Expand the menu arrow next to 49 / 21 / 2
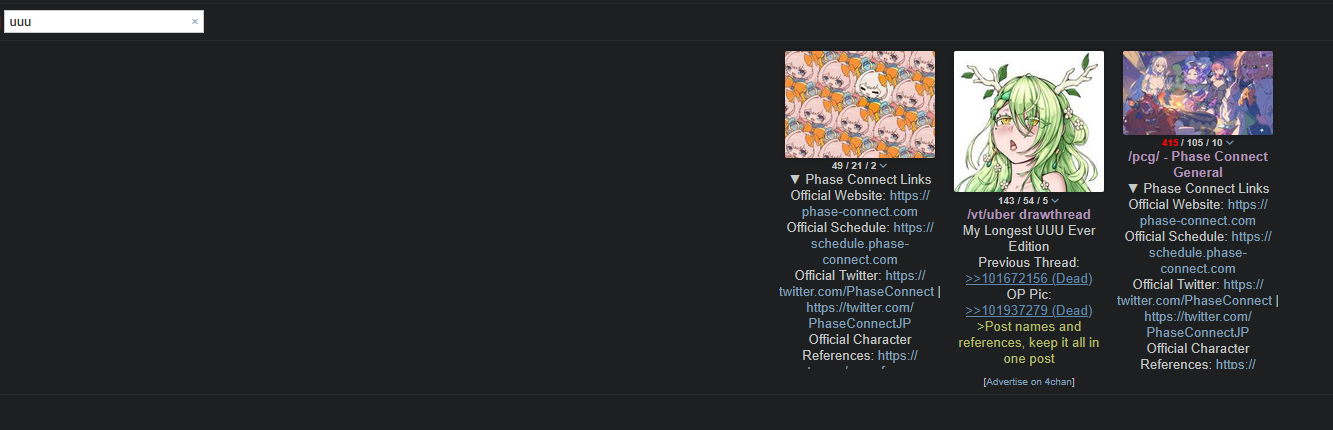 click(884, 166)
